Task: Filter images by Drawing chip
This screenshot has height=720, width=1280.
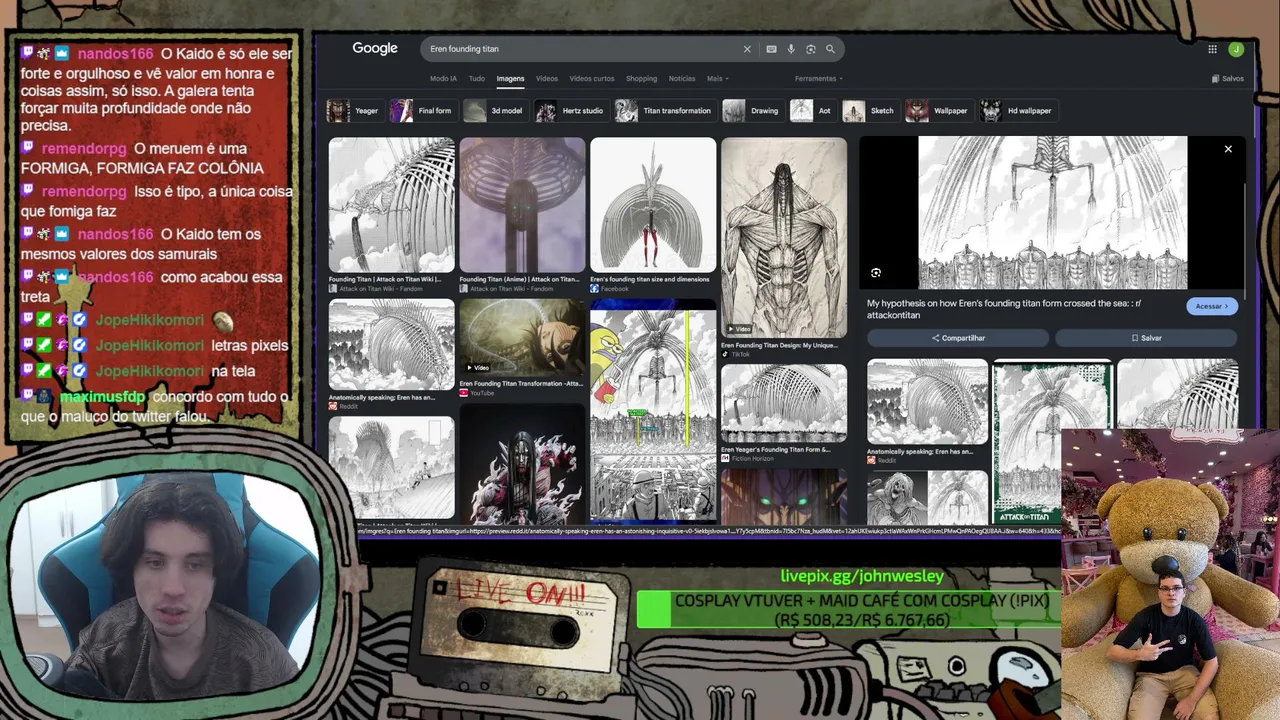Action: click(x=751, y=111)
